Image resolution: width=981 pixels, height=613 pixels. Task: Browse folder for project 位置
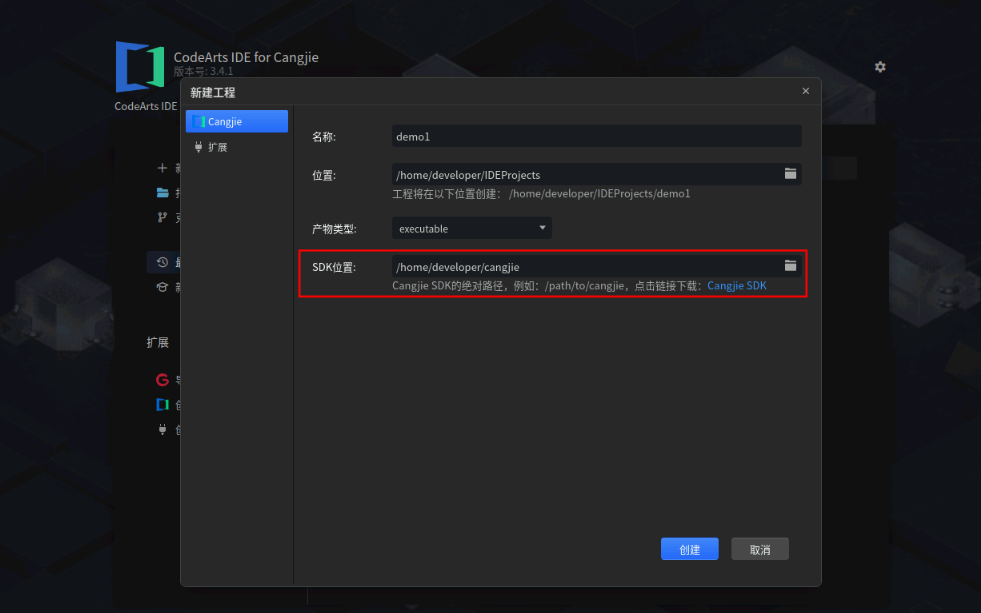click(790, 174)
